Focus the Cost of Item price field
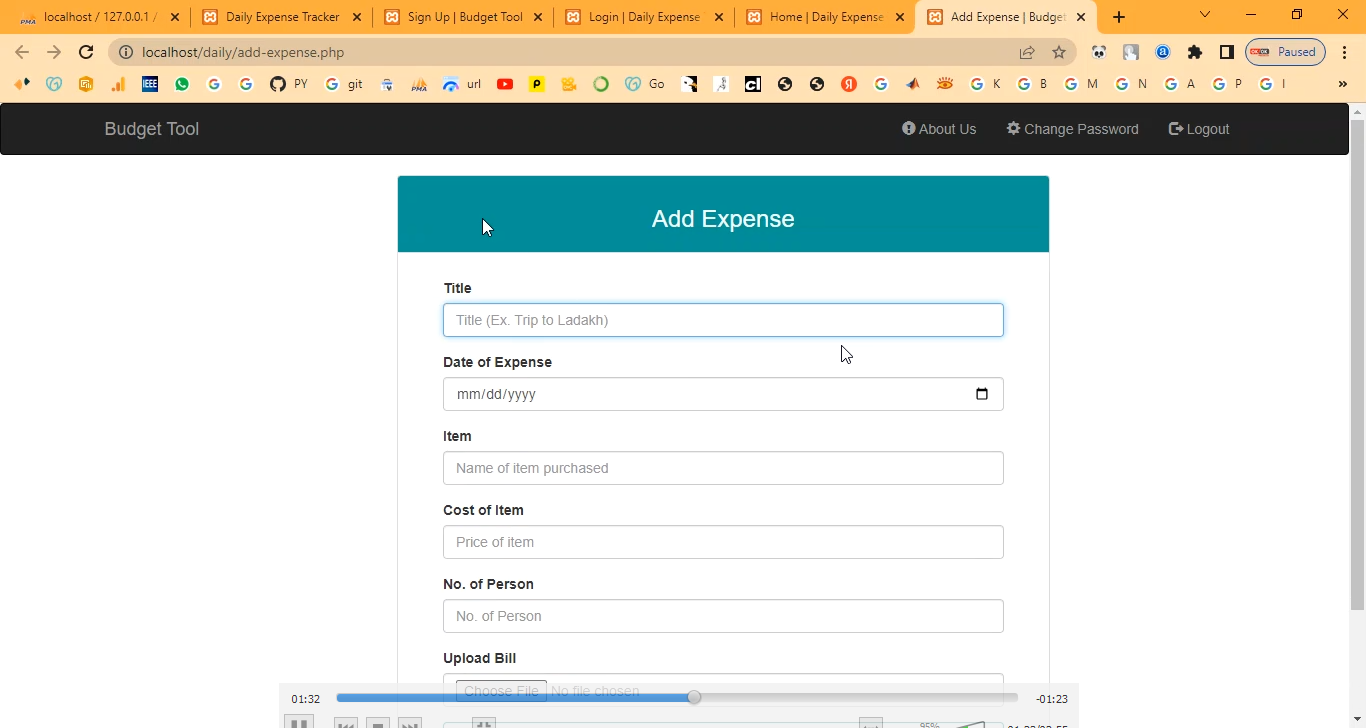Image resolution: width=1366 pixels, height=728 pixels. (723, 542)
